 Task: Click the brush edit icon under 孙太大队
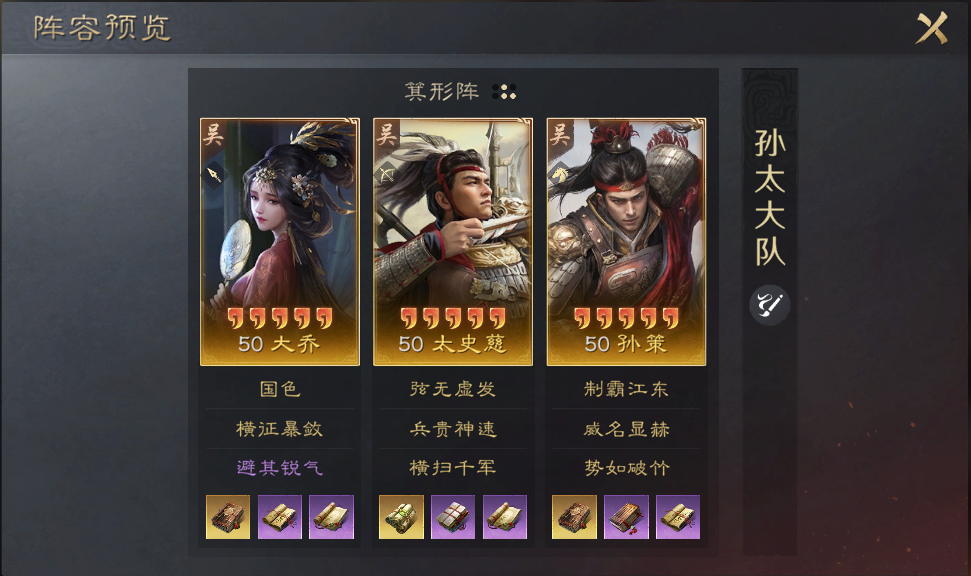tap(770, 305)
